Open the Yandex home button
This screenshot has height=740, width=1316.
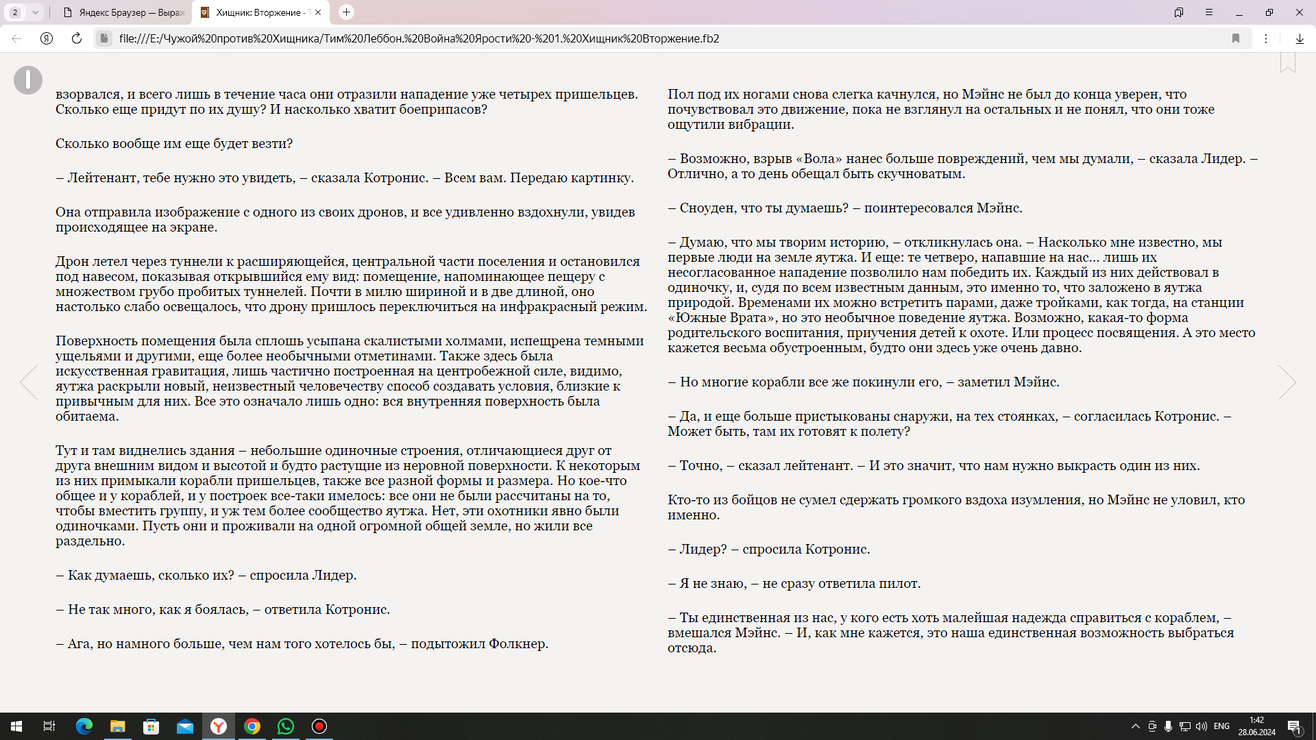coord(46,38)
